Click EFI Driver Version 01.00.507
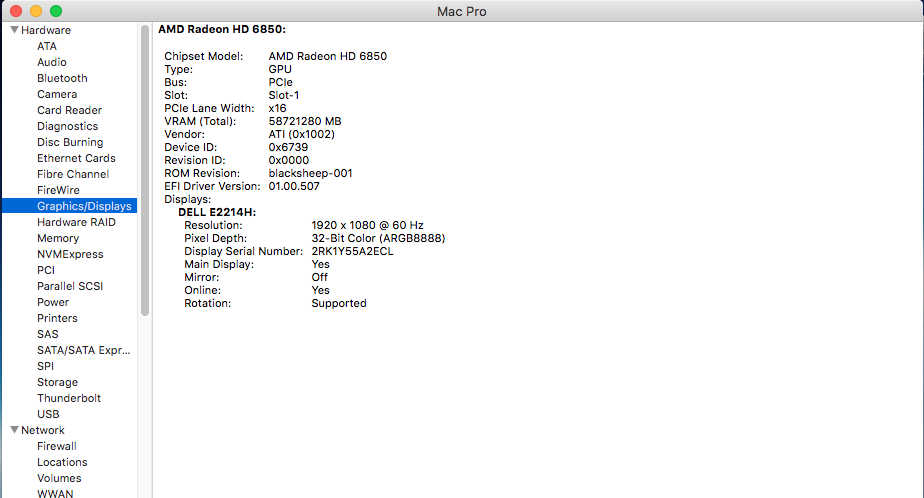The image size is (924, 498). 294,186
